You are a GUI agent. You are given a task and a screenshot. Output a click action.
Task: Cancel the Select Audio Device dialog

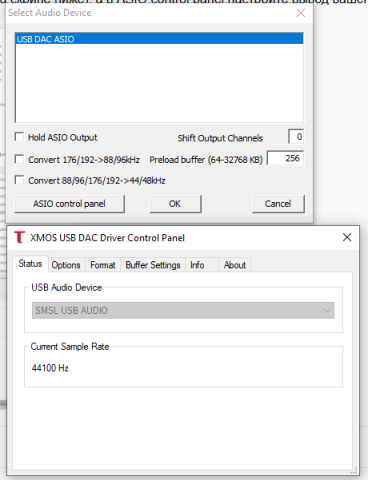[278, 204]
